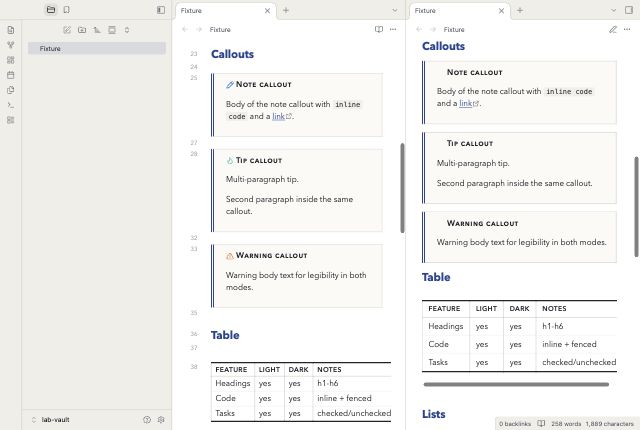Screen dimensions: 640x430
Task: Create new canvas from the ribbon
Action: point(11,60)
